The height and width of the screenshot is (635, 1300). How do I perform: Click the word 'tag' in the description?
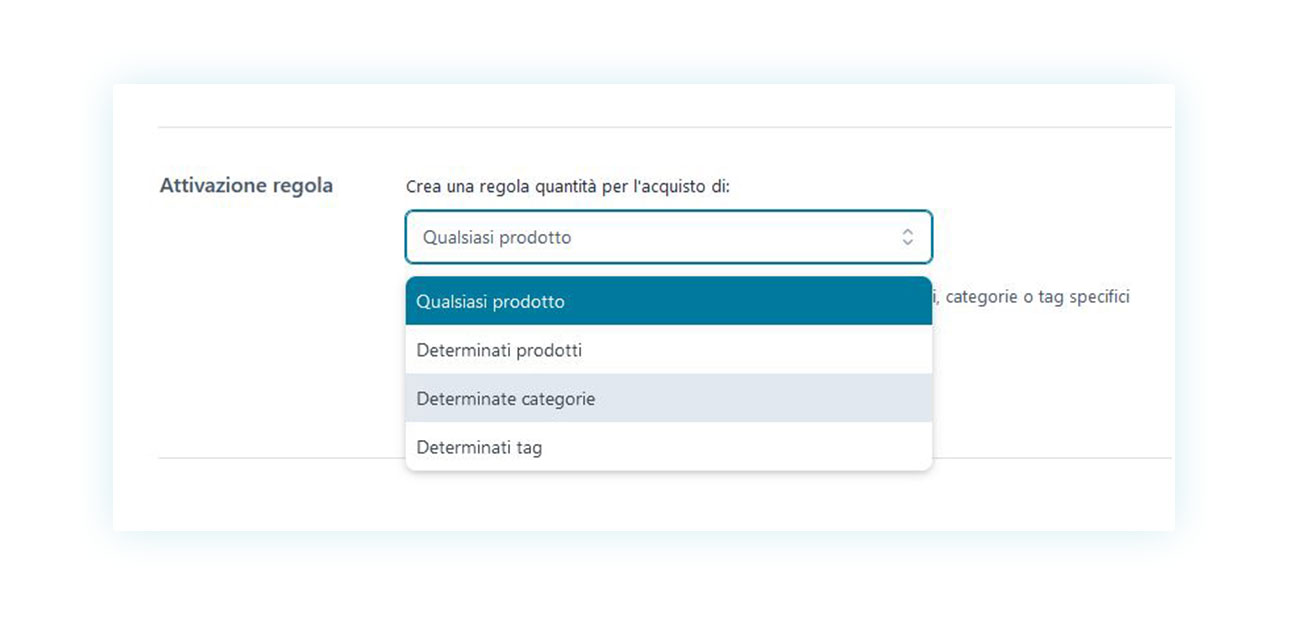tap(1050, 297)
